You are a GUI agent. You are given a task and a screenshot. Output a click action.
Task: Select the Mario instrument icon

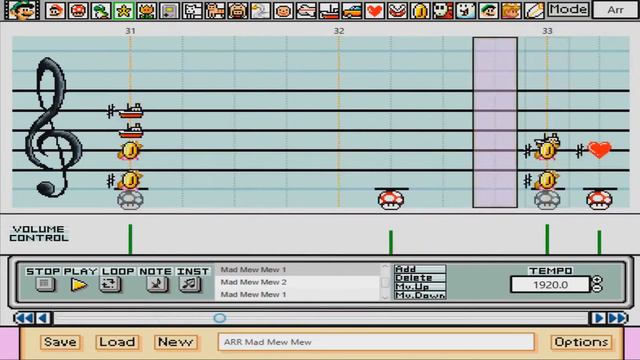[x=55, y=10]
